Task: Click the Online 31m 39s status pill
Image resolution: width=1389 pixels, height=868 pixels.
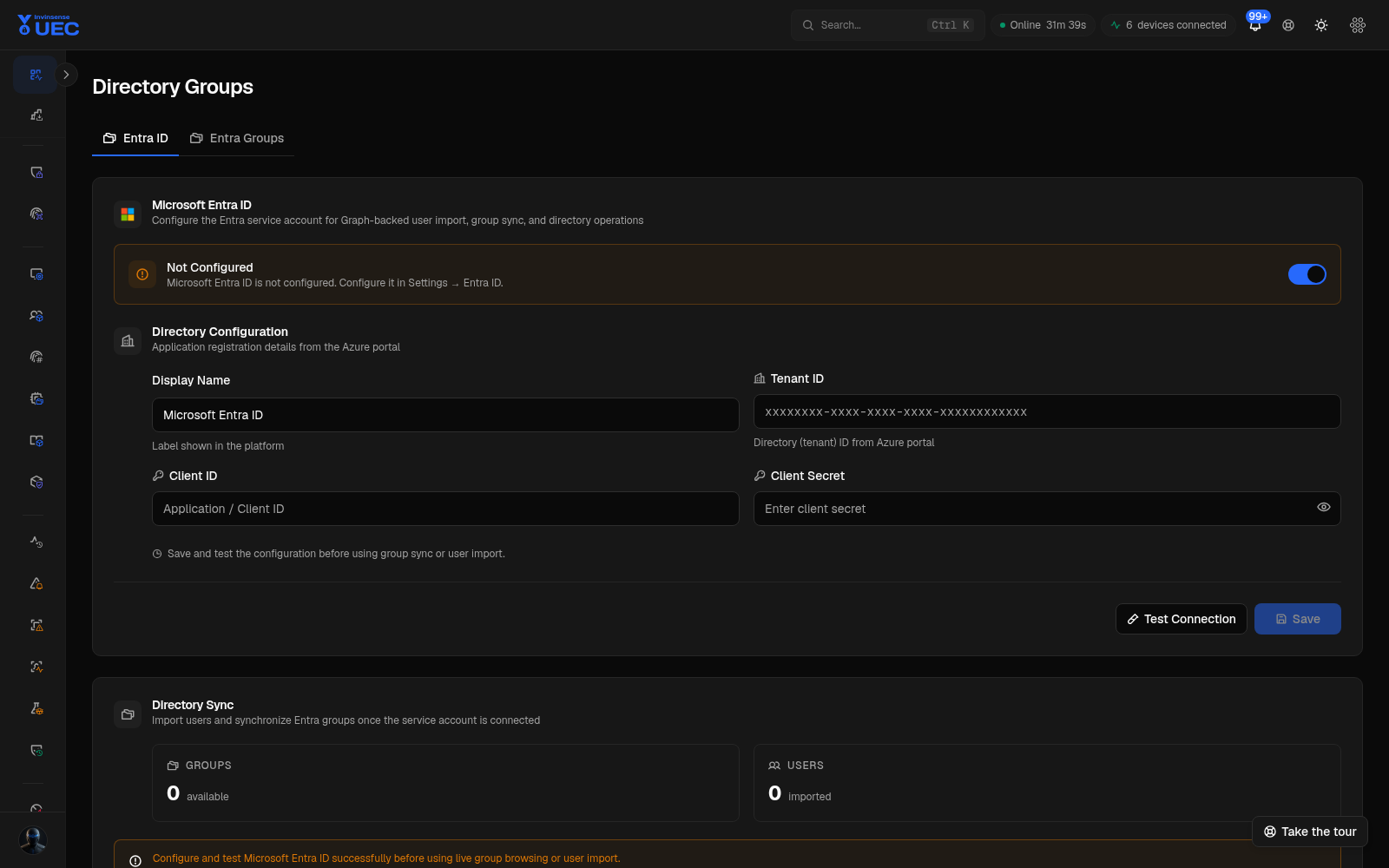Action: pyautogui.click(x=1043, y=25)
